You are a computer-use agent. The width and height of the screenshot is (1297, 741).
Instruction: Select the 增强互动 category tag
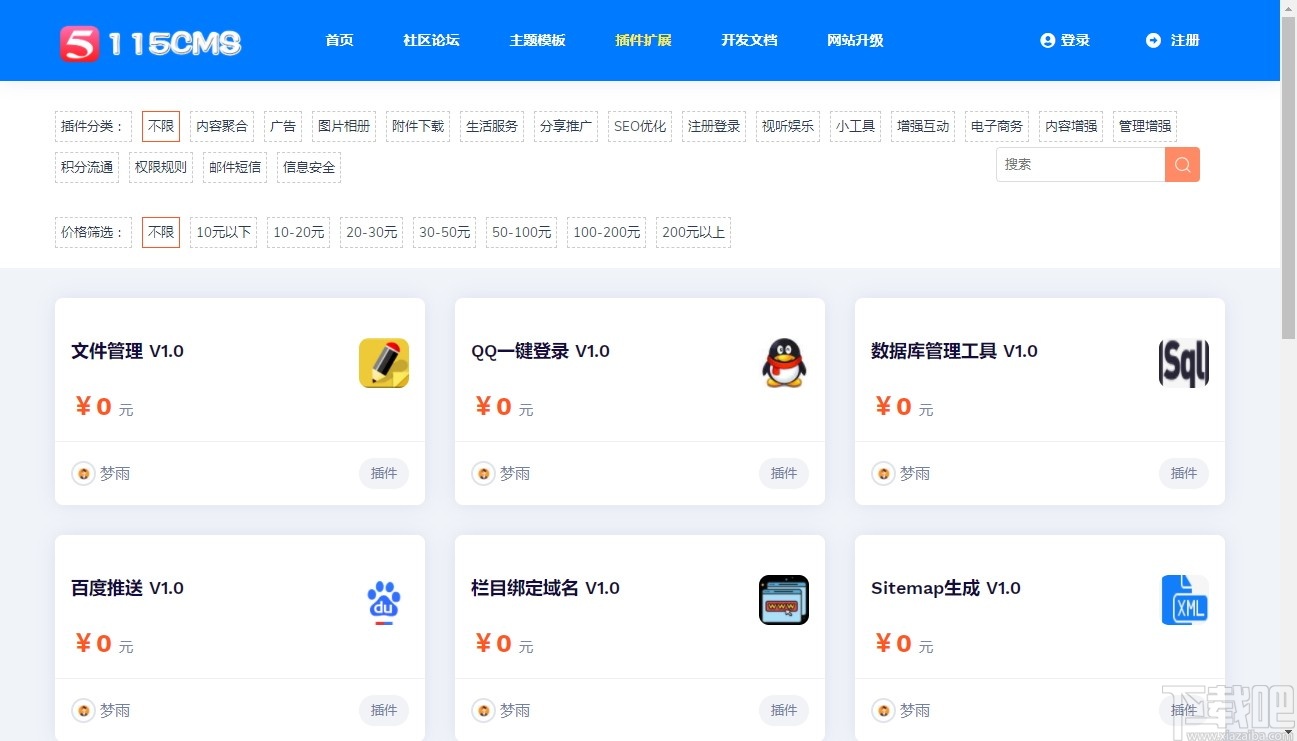click(x=923, y=126)
